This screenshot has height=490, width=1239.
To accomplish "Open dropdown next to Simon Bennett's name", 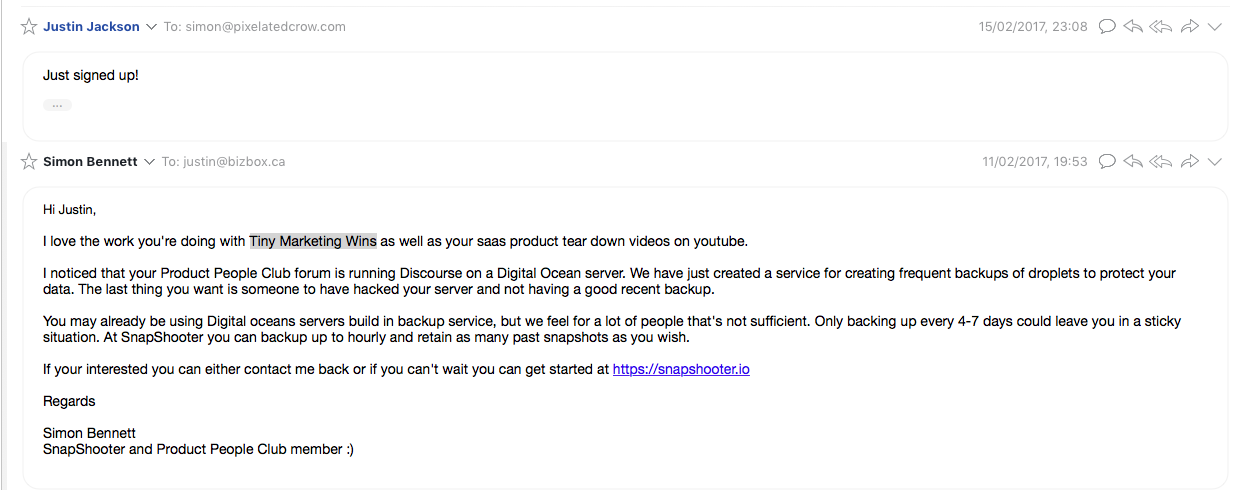I will point(149,161).
